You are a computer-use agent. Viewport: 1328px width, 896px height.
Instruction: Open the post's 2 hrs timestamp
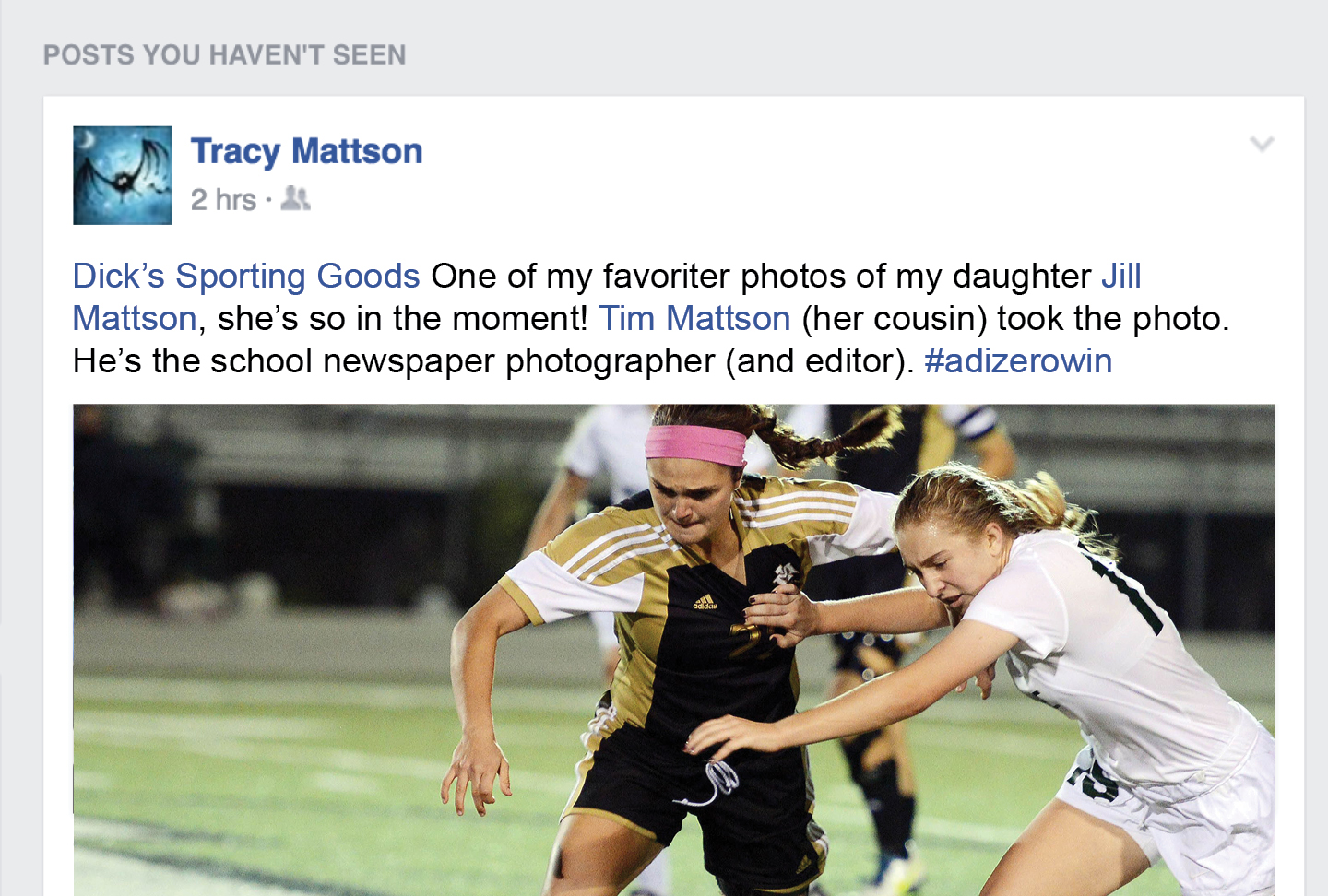(223, 199)
